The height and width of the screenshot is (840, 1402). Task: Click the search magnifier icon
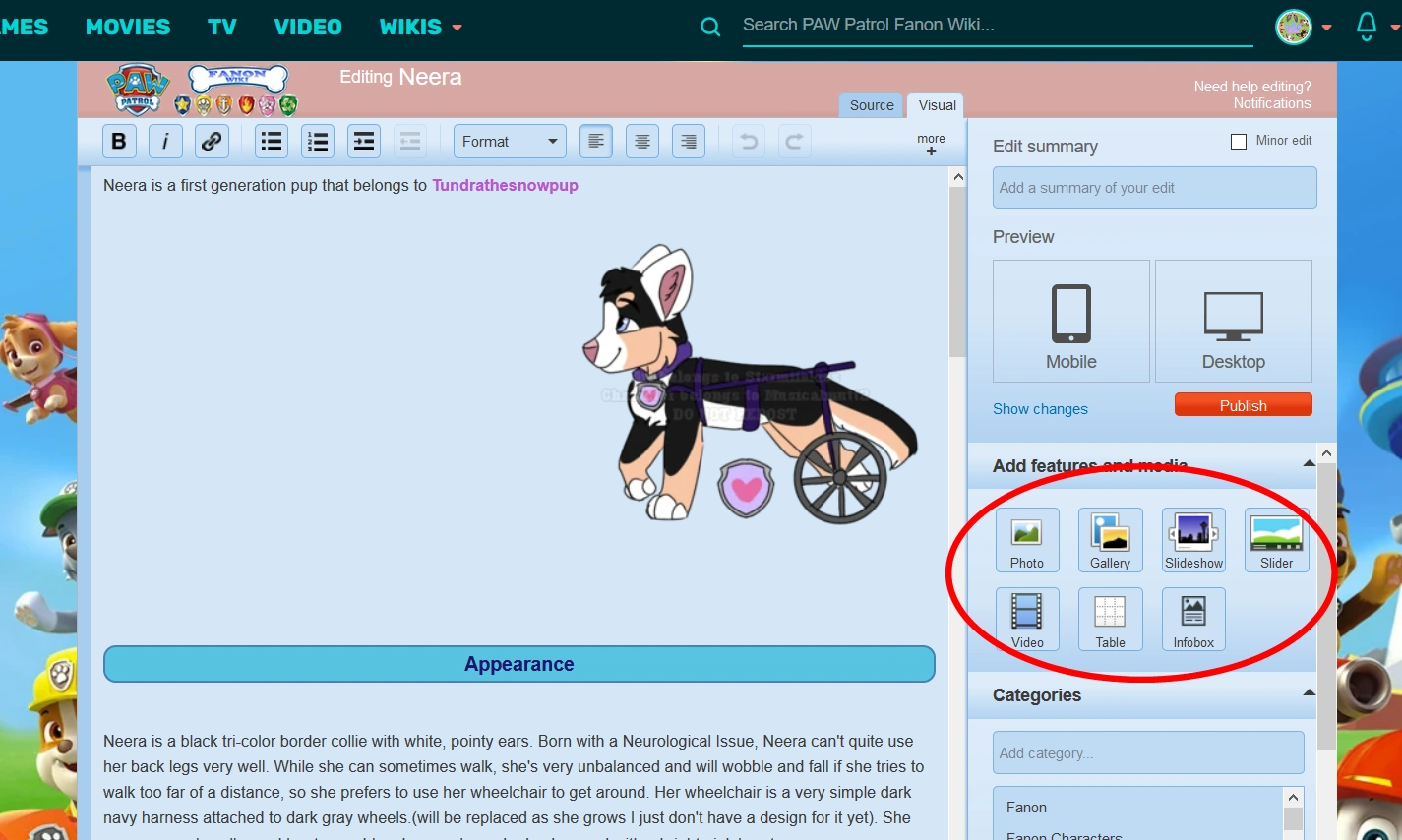point(710,28)
